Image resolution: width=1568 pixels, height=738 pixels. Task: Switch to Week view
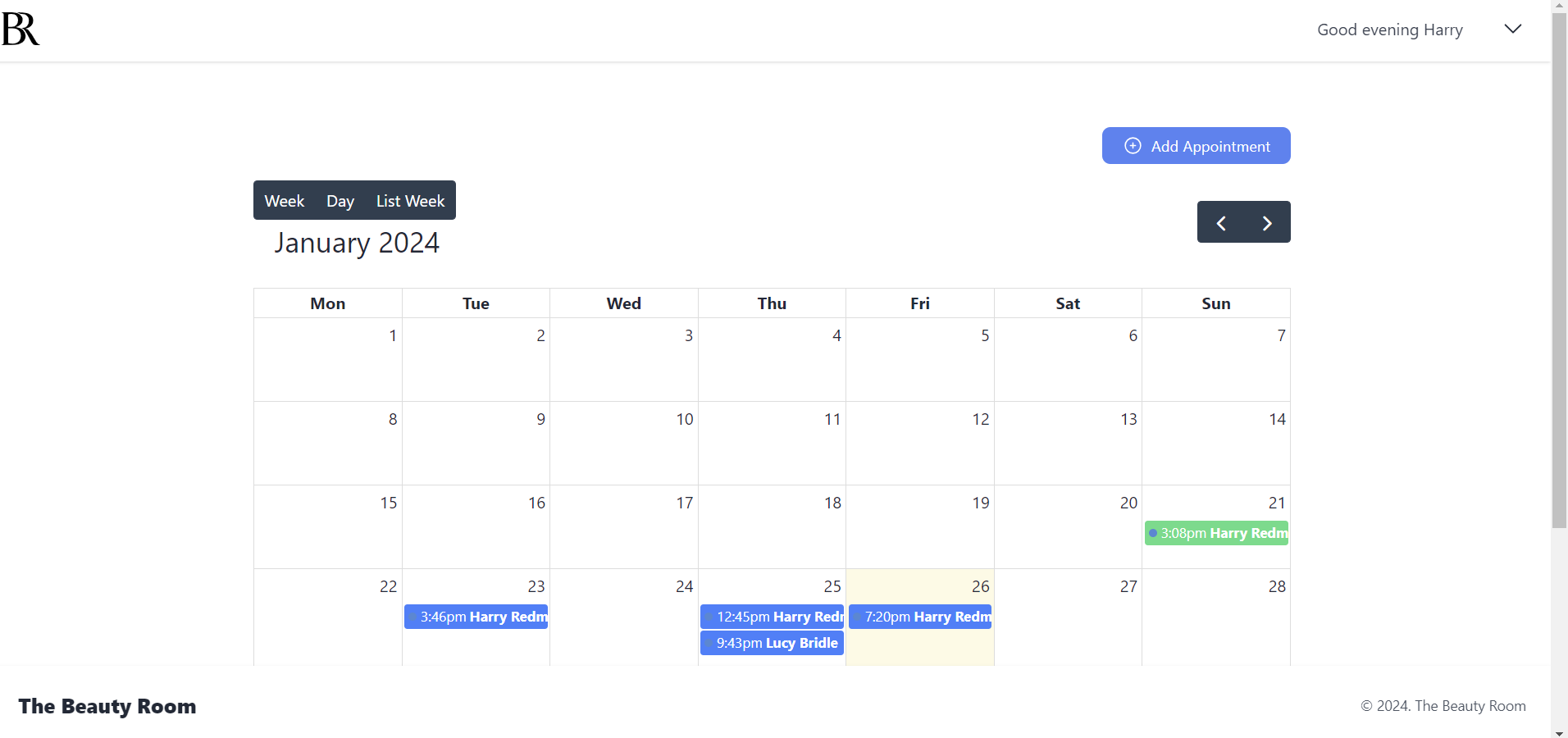[x=284, y=201]
